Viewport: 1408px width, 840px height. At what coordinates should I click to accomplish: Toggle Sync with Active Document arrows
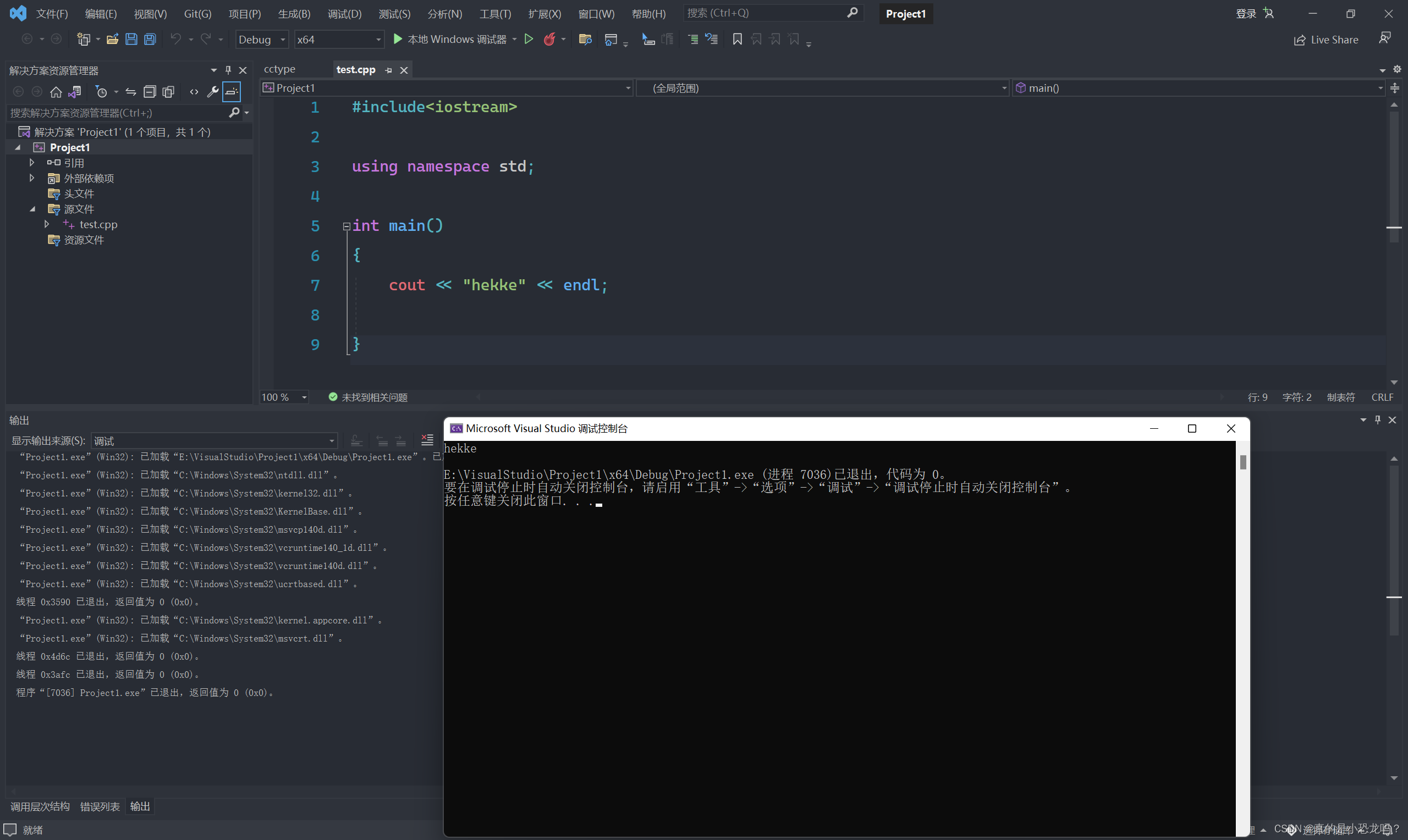click(131, 92)
